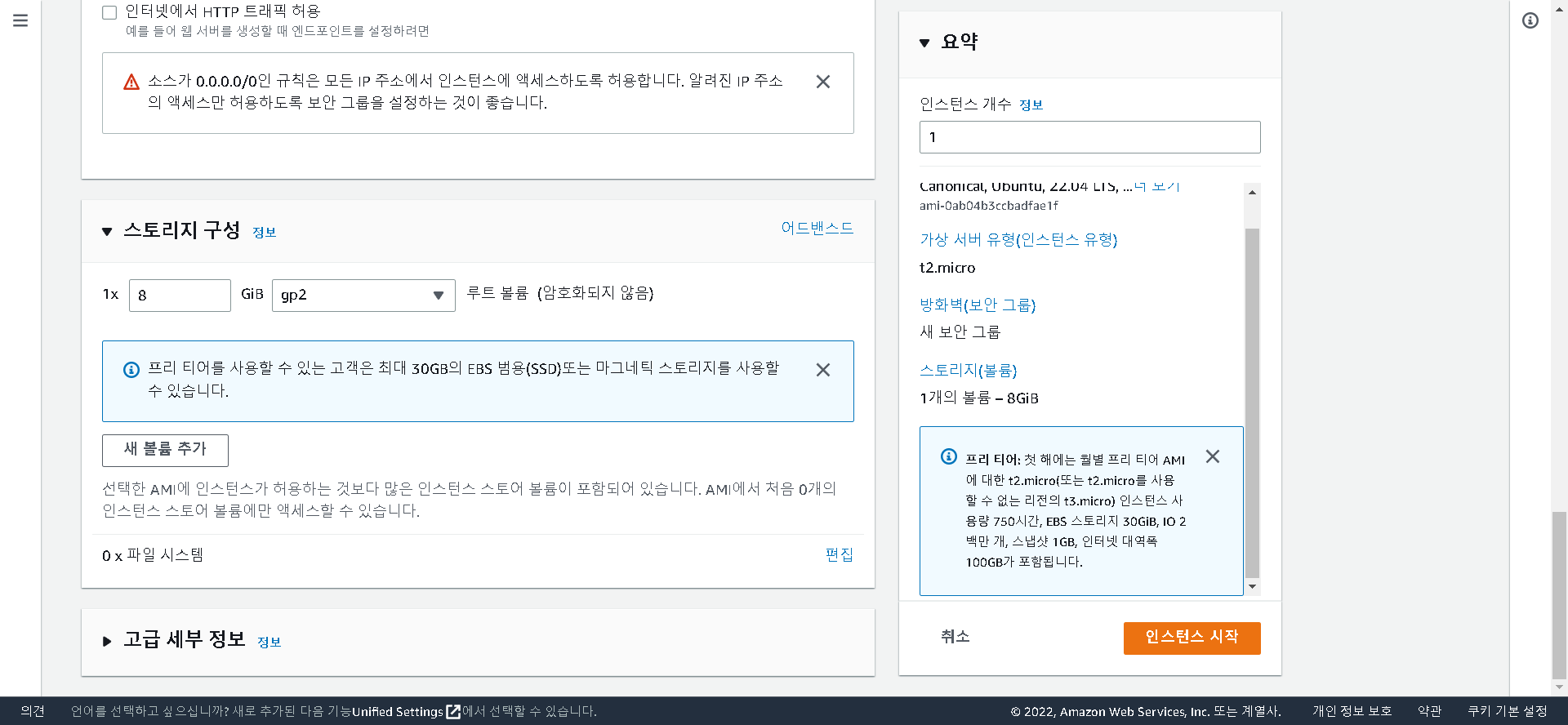Open the Unified Settings external link
The image size is (1568, 725).
(x=406, y=711)
